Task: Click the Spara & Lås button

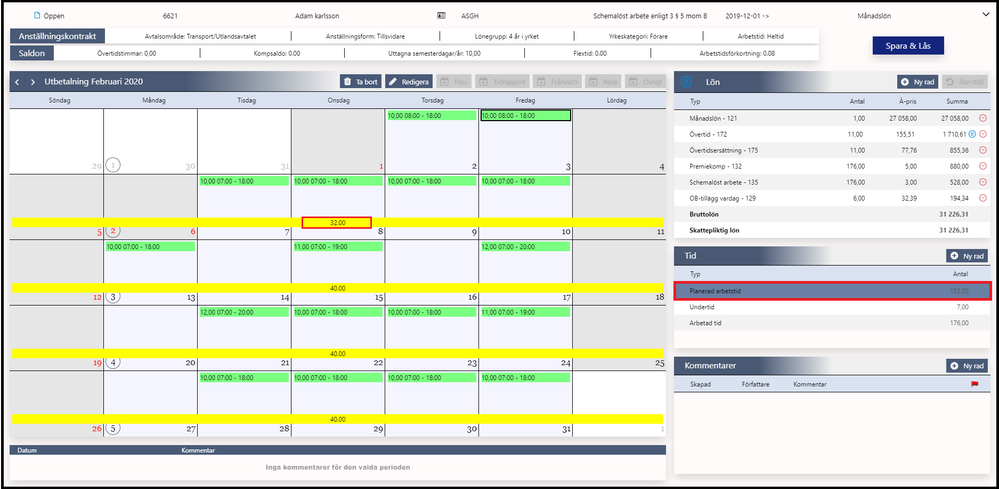Action: pyautogui.click(x=908, y=46)
